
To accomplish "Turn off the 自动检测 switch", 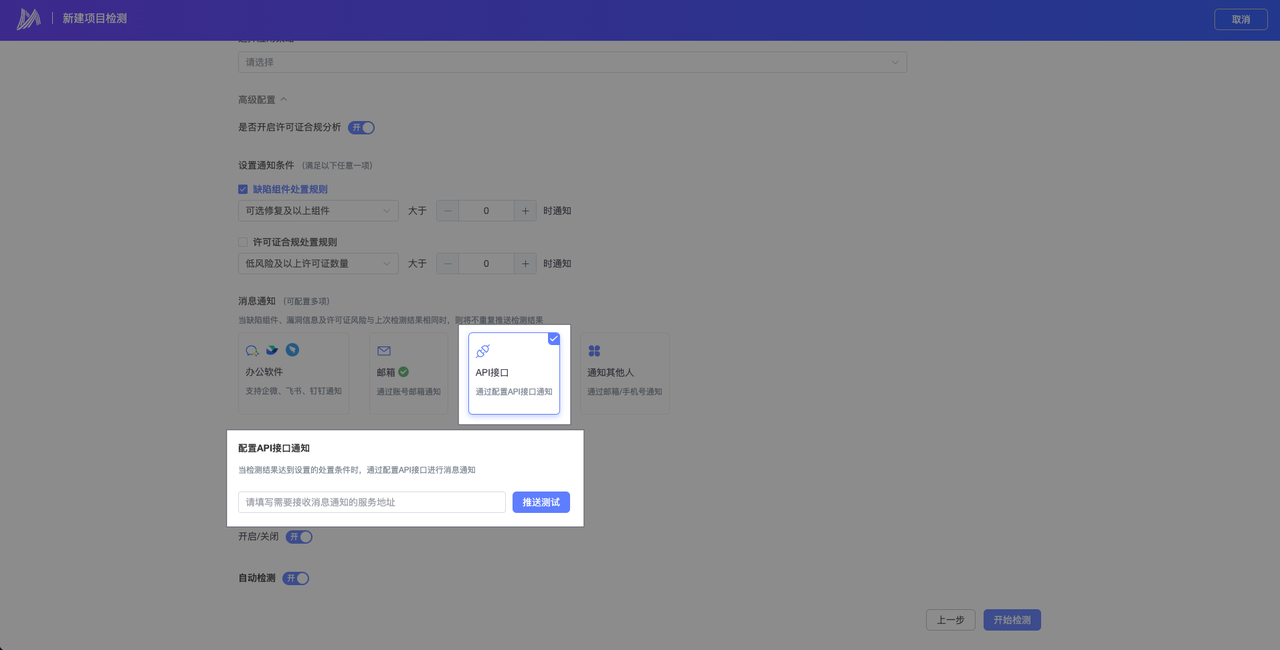I will click(x=296, y=578).
